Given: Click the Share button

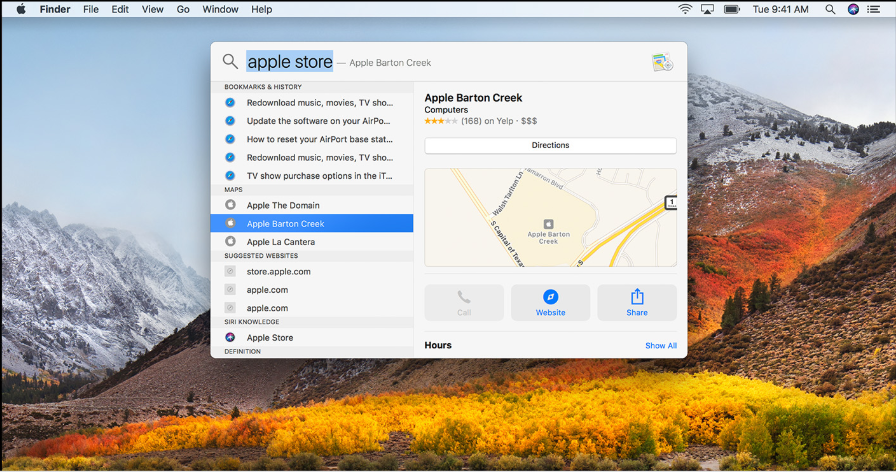Looking at the screenshot, I should 637,303.
